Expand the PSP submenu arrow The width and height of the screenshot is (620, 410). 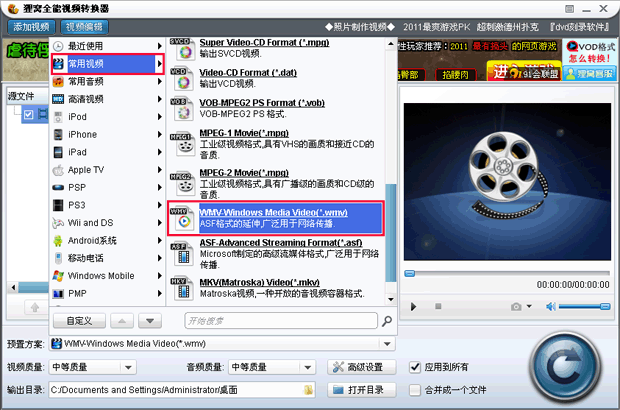click(160, 187)
